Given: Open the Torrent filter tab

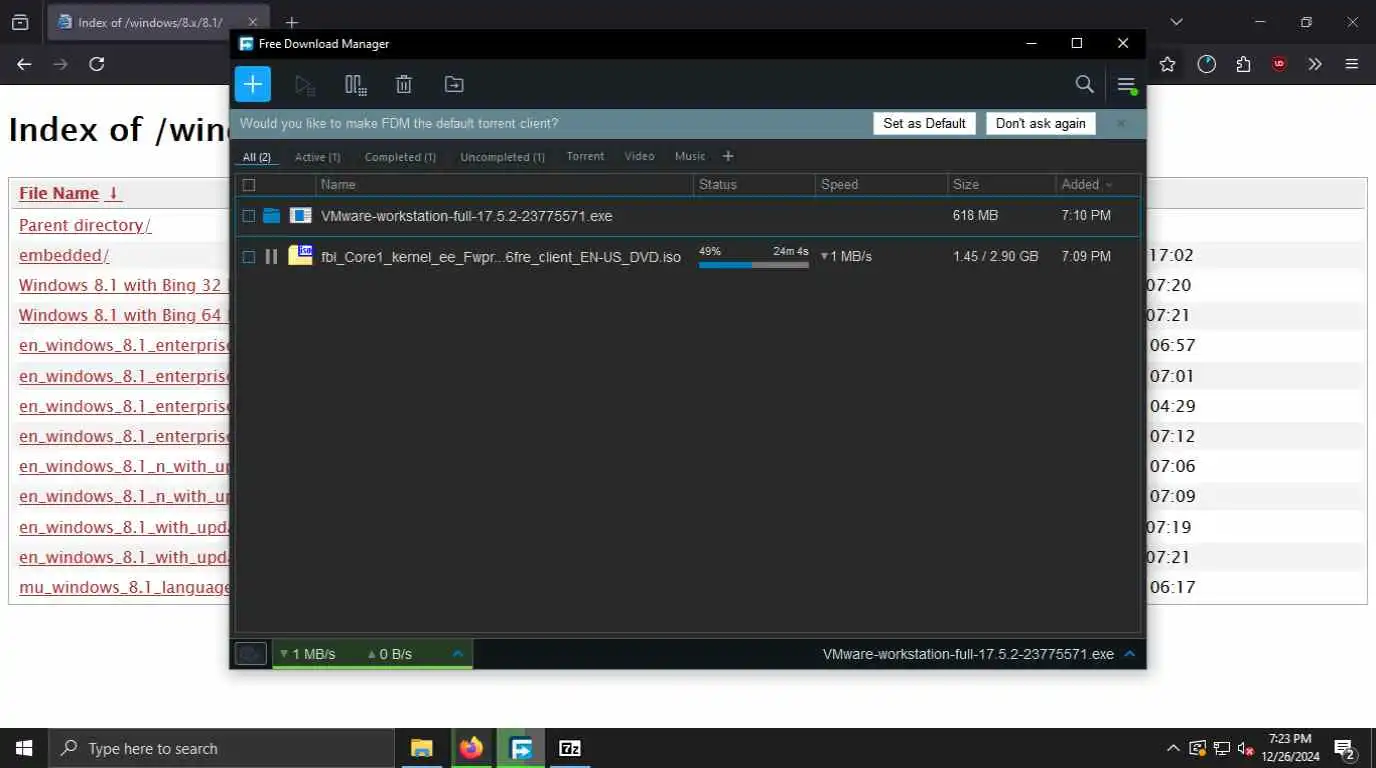Looking at the screenshot, I should [585, 156].
